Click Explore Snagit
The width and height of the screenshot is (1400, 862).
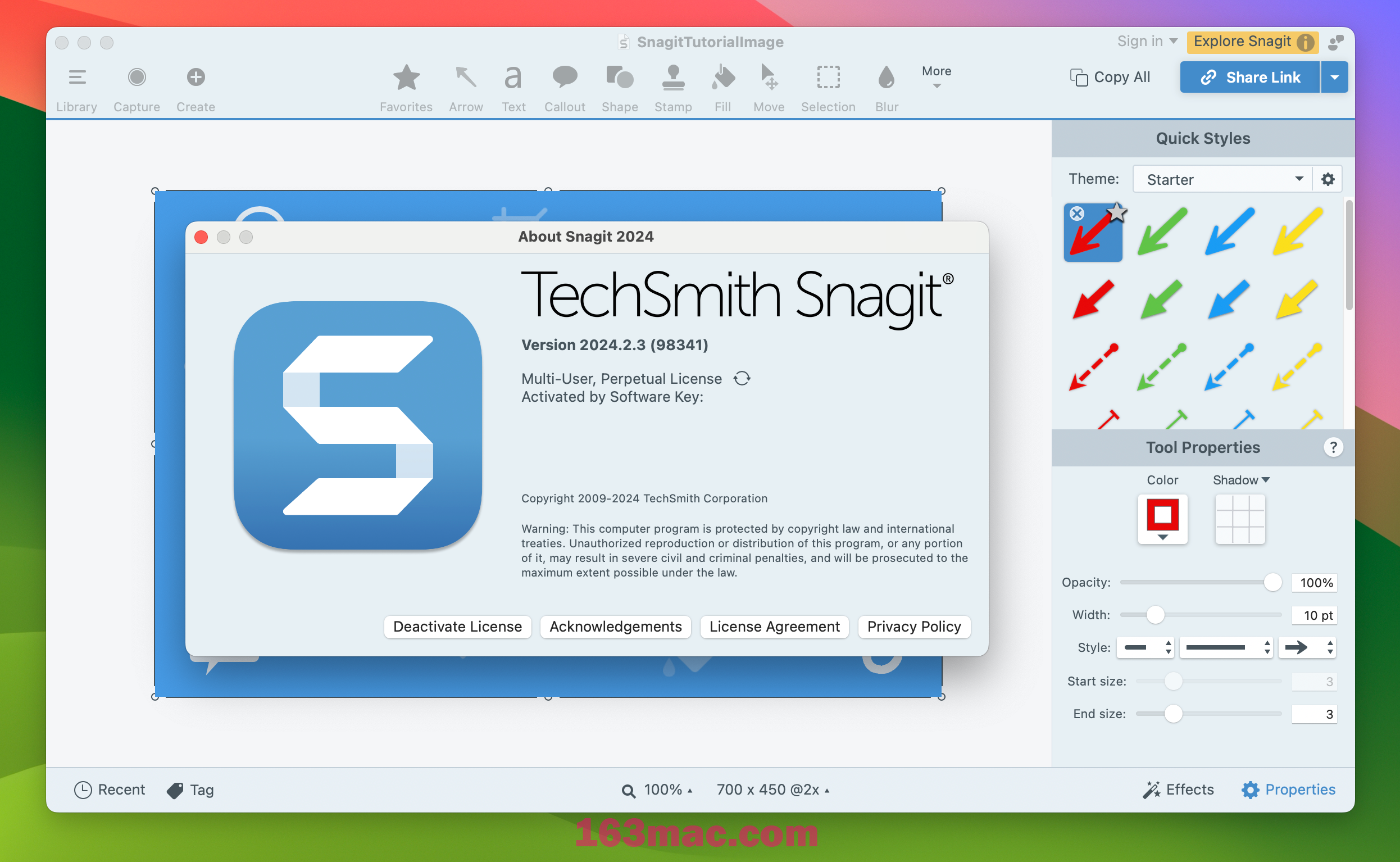(x=1252, y=42)
